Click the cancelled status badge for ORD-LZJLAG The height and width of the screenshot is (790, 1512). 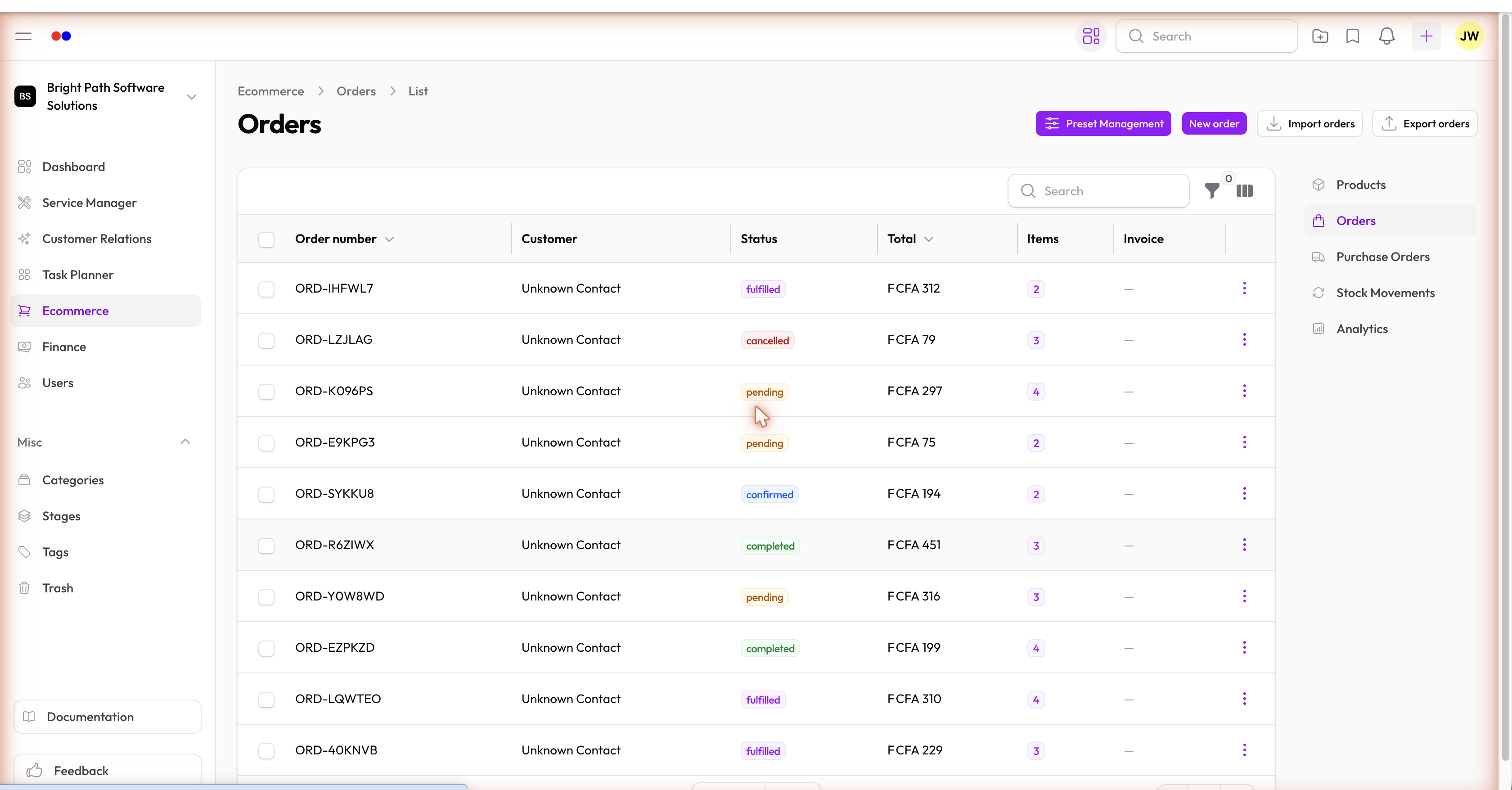click(x=767, y=340)
